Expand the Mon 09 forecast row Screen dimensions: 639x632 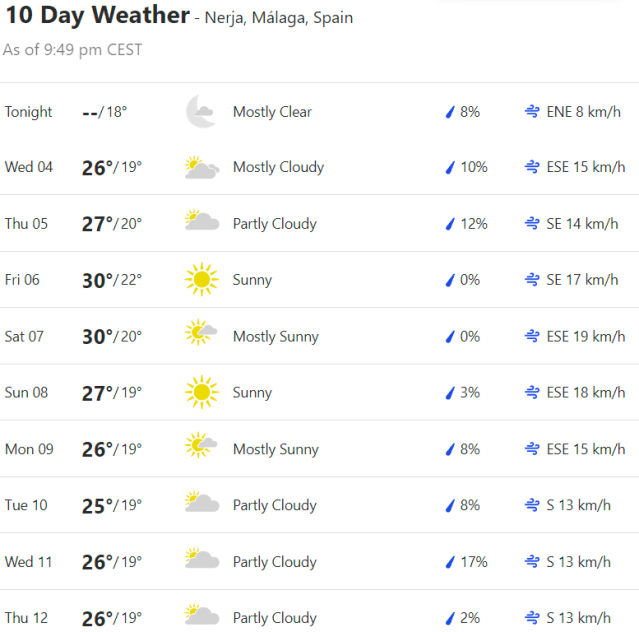pos(320,449)
